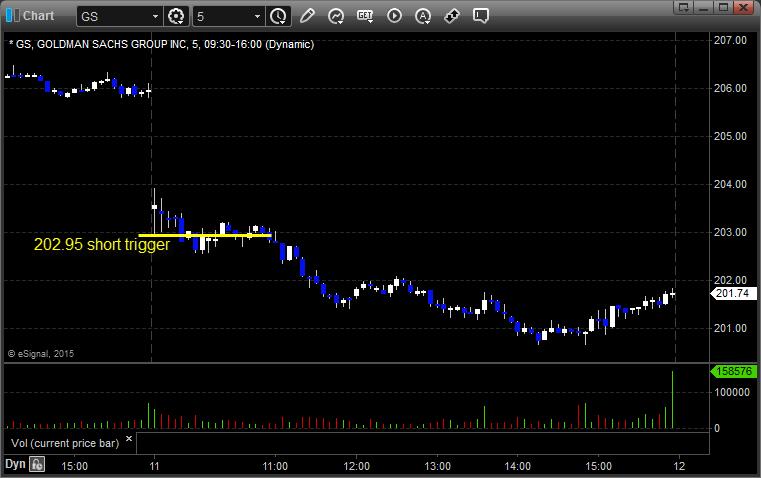Open the Chart window menu icon
This screenshot has width=761, height=478.
(12, 15)
